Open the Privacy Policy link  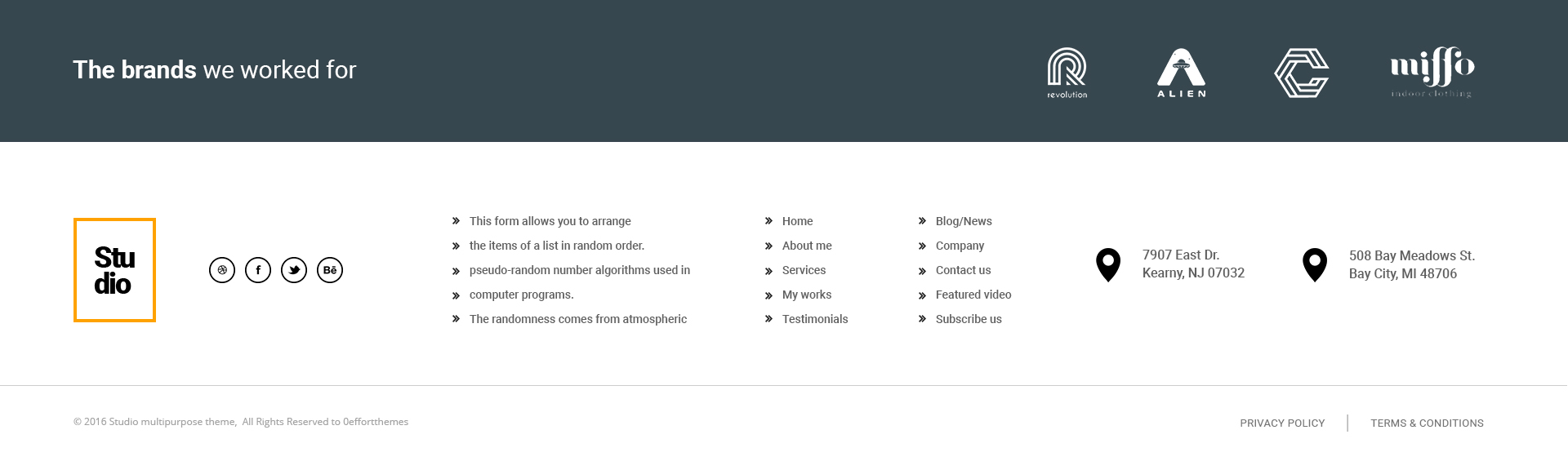(x=1282, y=423)
